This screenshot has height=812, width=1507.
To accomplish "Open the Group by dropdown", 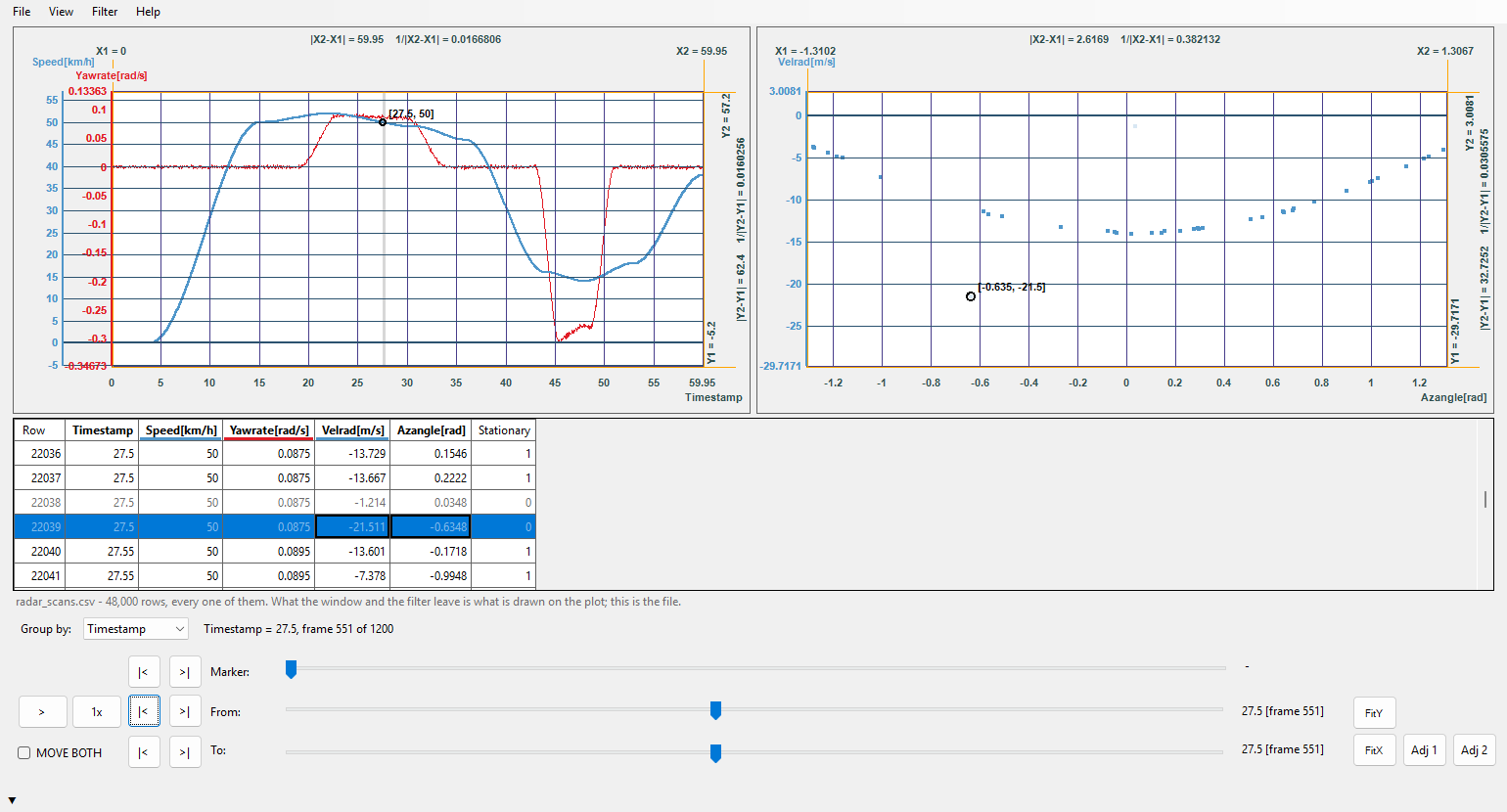I will (136, 629).
